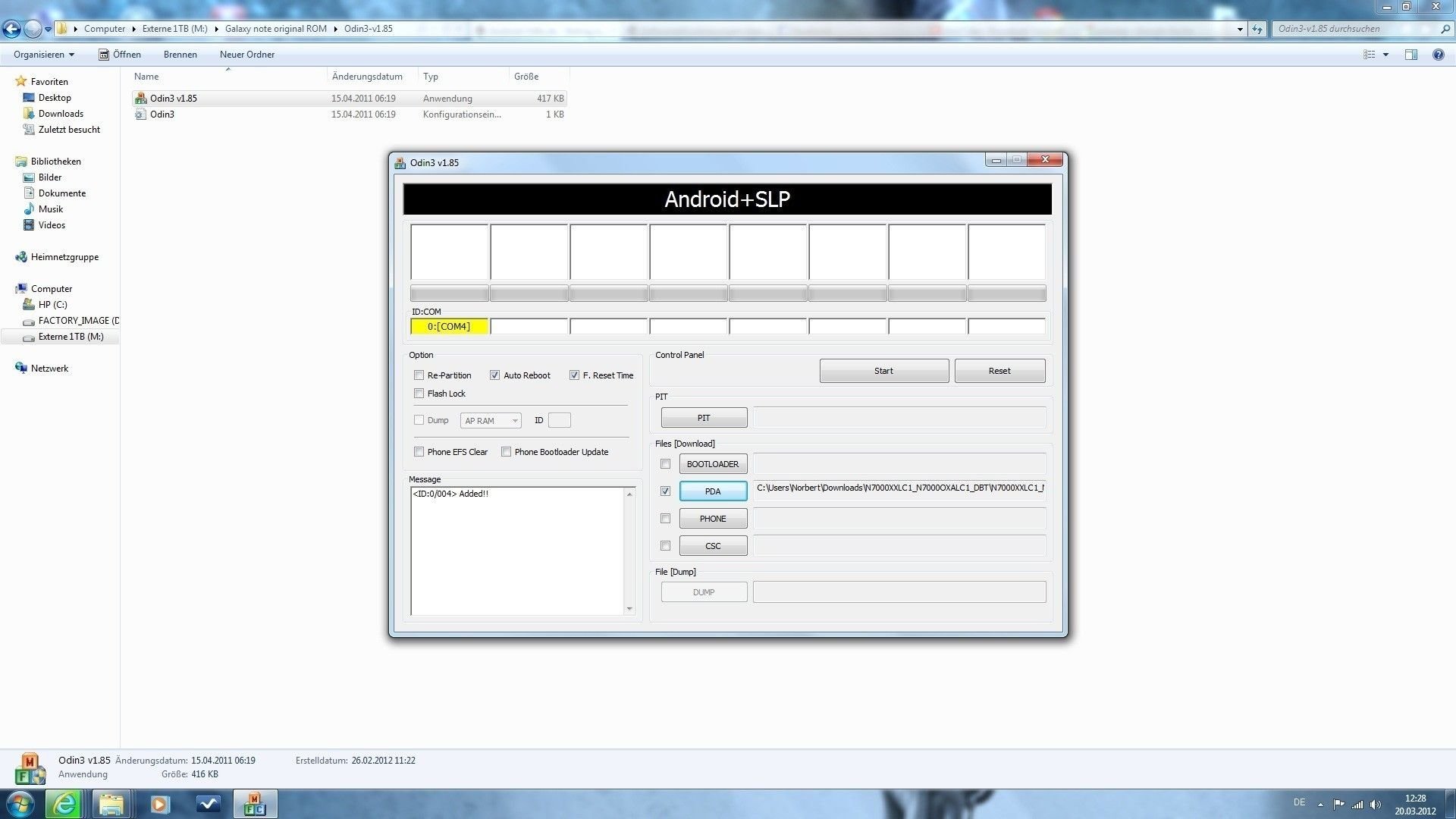
Task: Open the AP RAM dropdown
Action: pyautogui.click(x=491, y=421)
